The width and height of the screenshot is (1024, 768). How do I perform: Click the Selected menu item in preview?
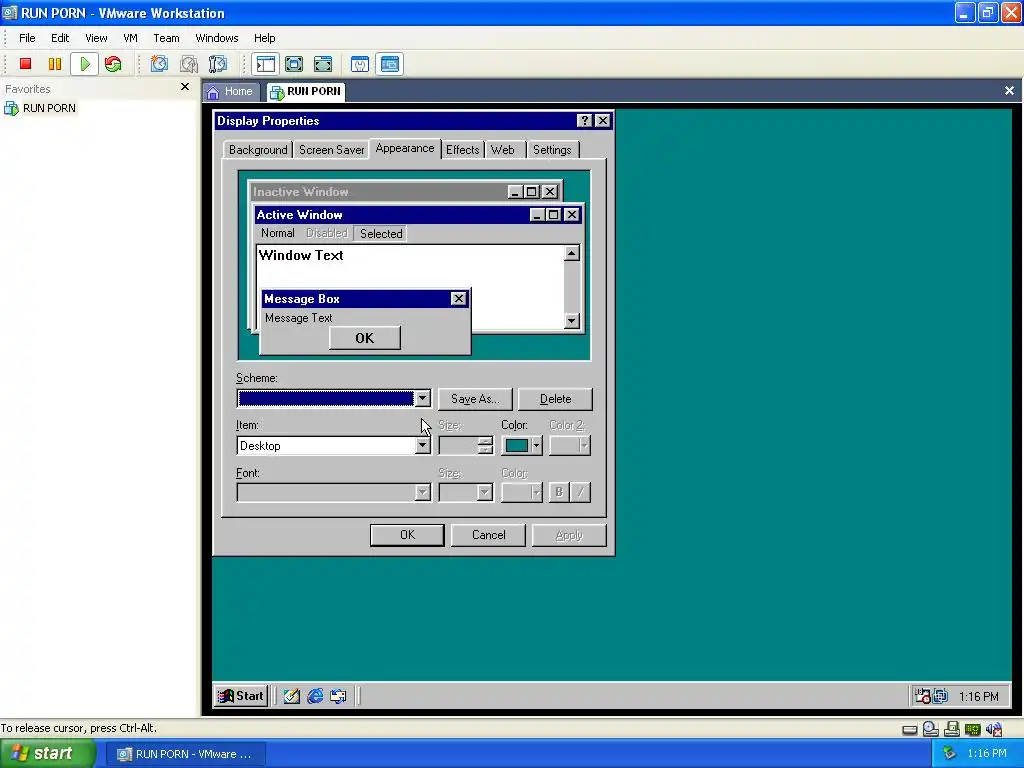[381, 234]
